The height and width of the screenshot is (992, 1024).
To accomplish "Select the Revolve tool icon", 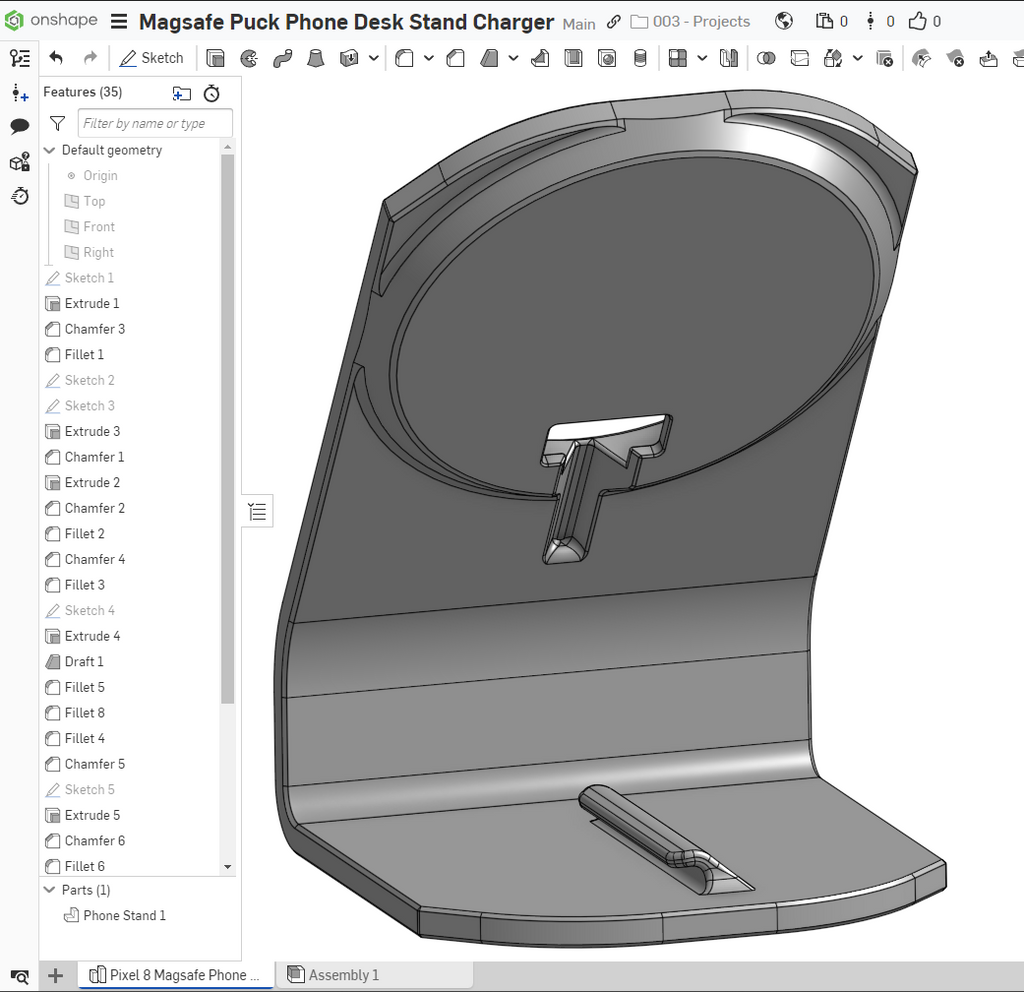I will (249, 59).
